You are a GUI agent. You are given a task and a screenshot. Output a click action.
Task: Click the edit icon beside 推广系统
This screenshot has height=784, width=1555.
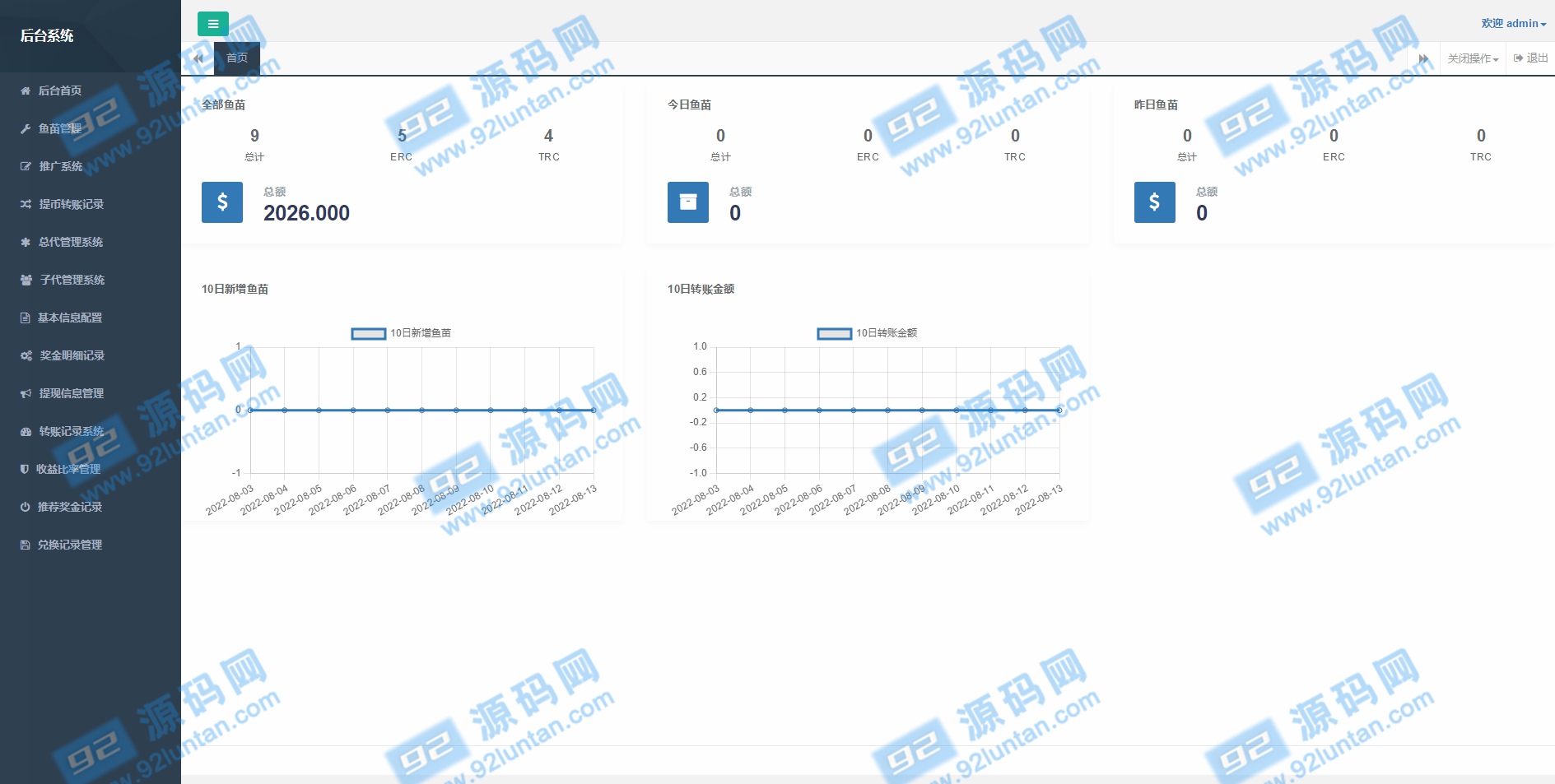click(26, 167)
